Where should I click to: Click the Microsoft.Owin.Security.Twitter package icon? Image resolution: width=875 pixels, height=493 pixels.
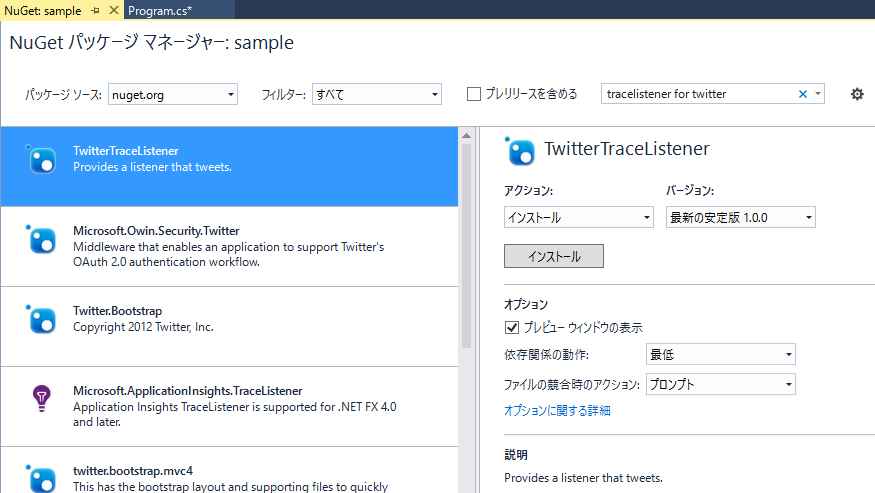[41, 239]
